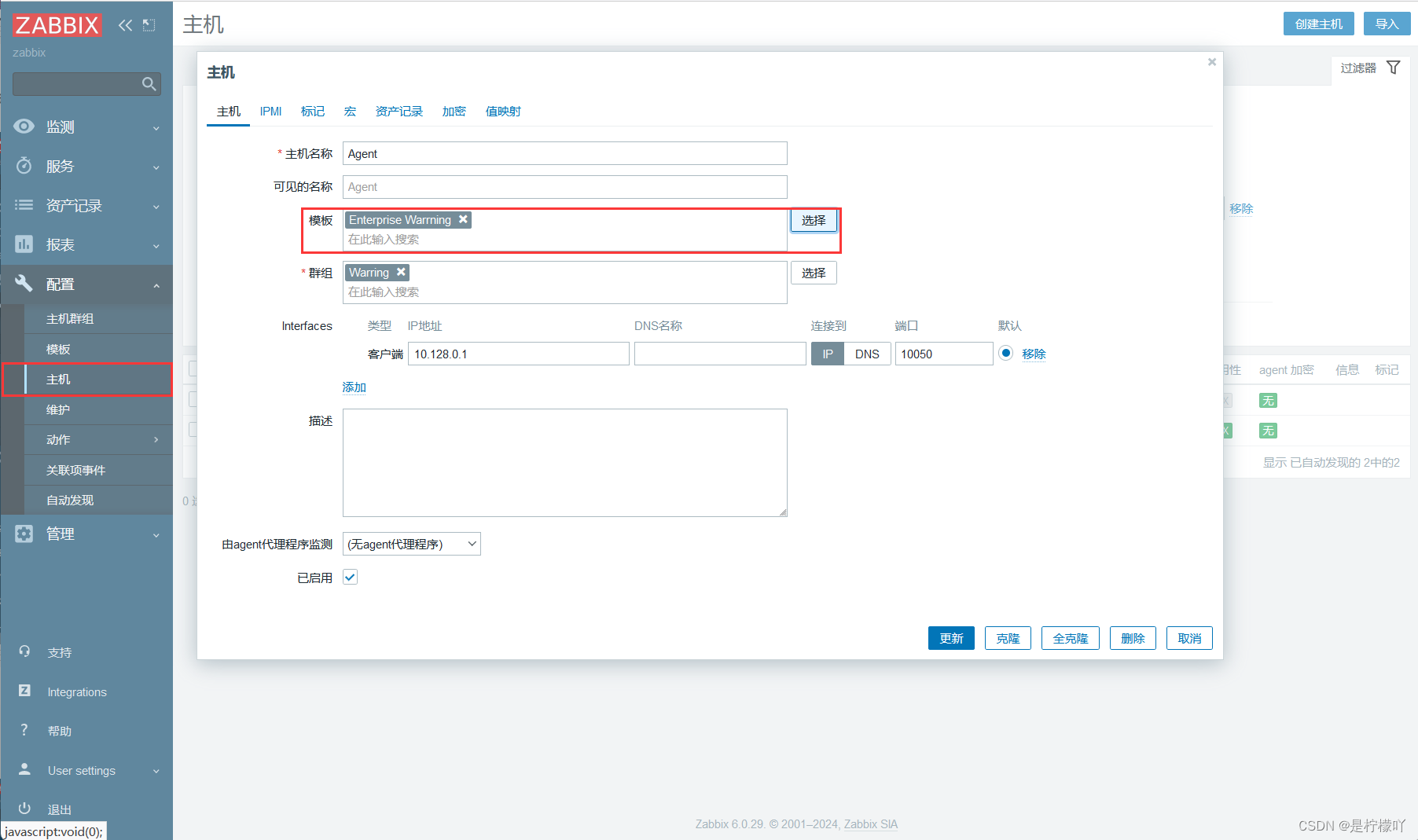Click the ZABBIX logo
The width and height of the screenshot is (1418, 840).
click(x=57, y=25)
